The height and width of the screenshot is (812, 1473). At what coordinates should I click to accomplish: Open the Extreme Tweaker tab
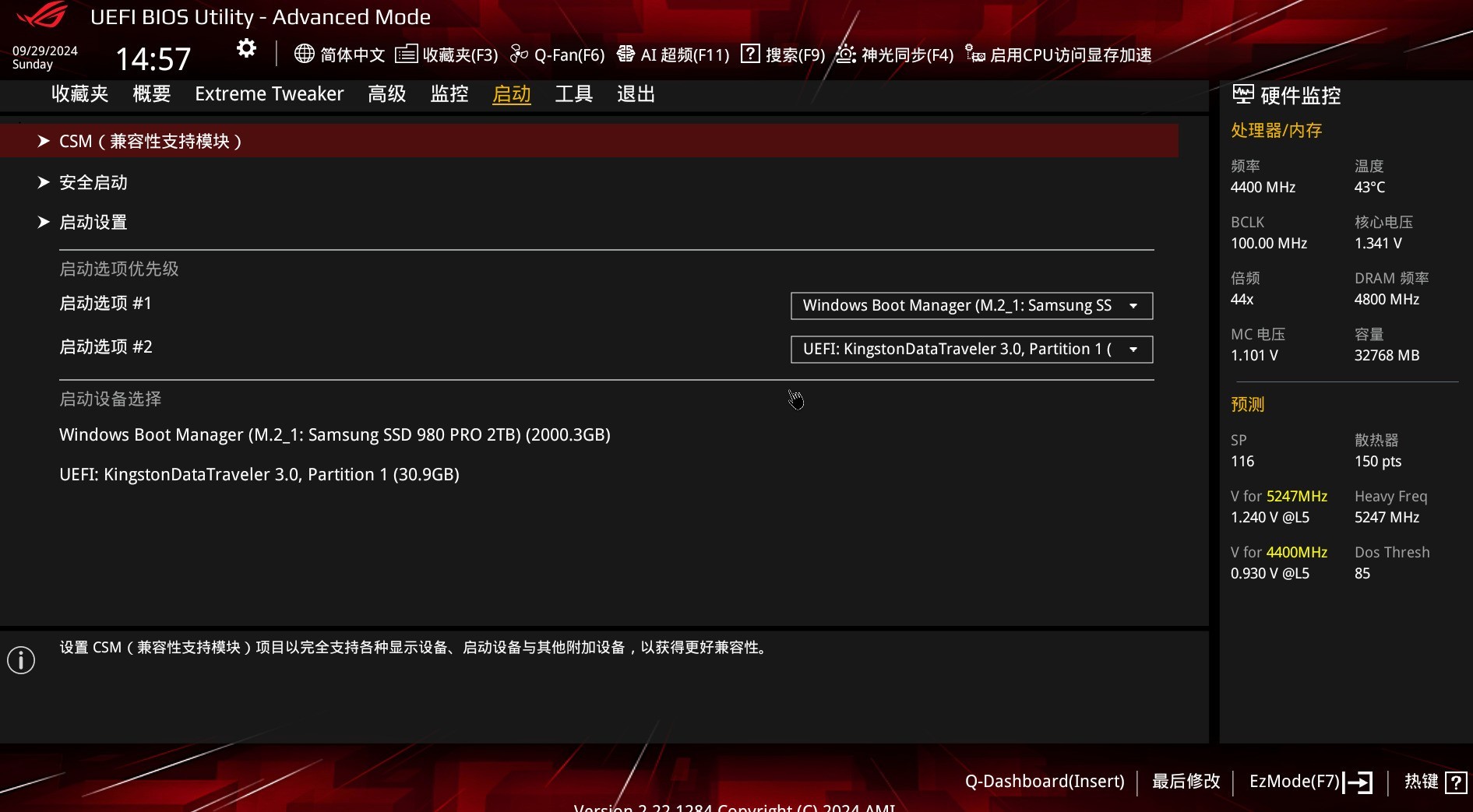pyautogui.click(x=269, y=94)
